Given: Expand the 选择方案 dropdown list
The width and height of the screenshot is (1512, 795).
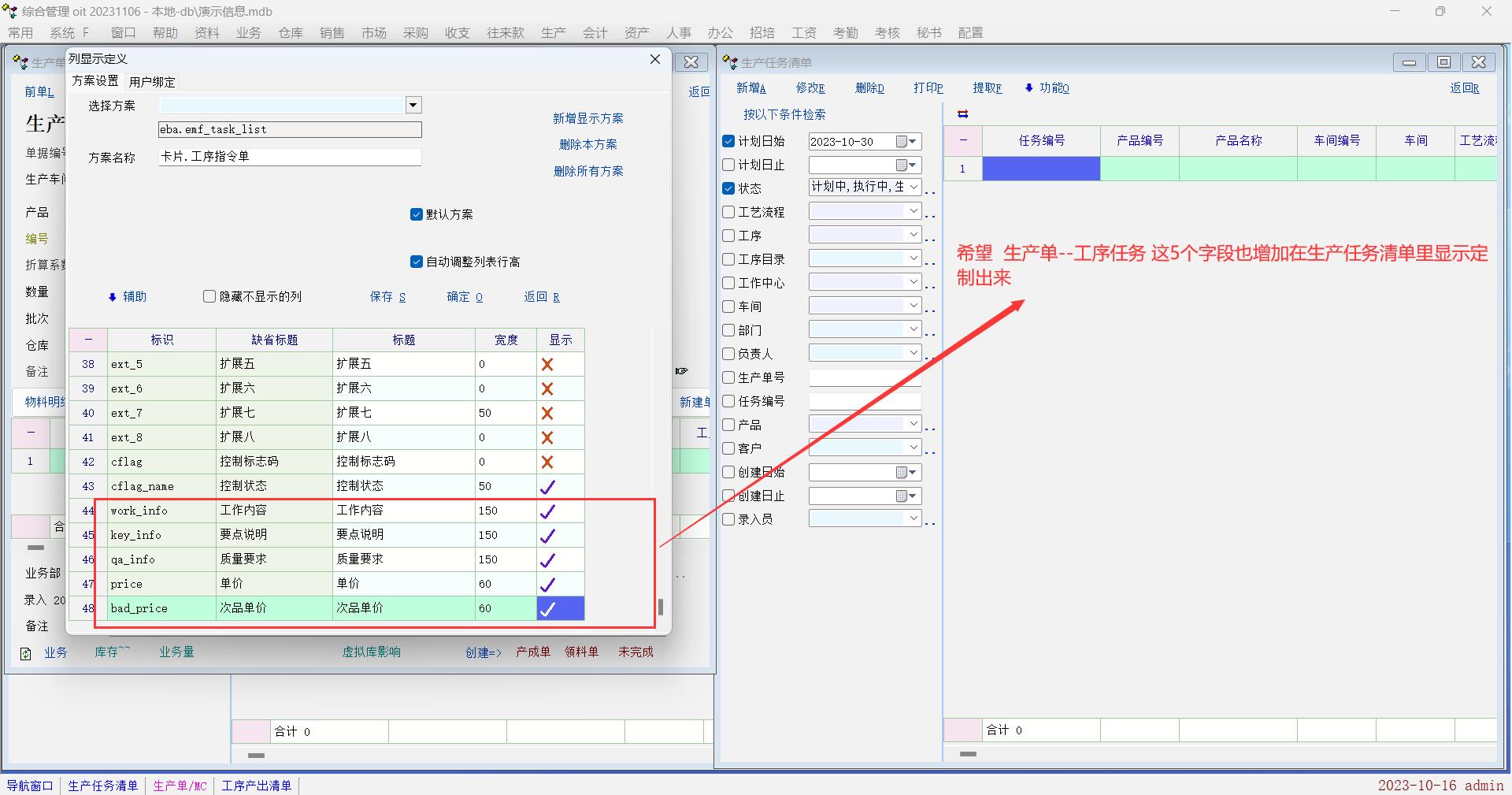Looking at the screenshot, I should [x=413, y=105].
